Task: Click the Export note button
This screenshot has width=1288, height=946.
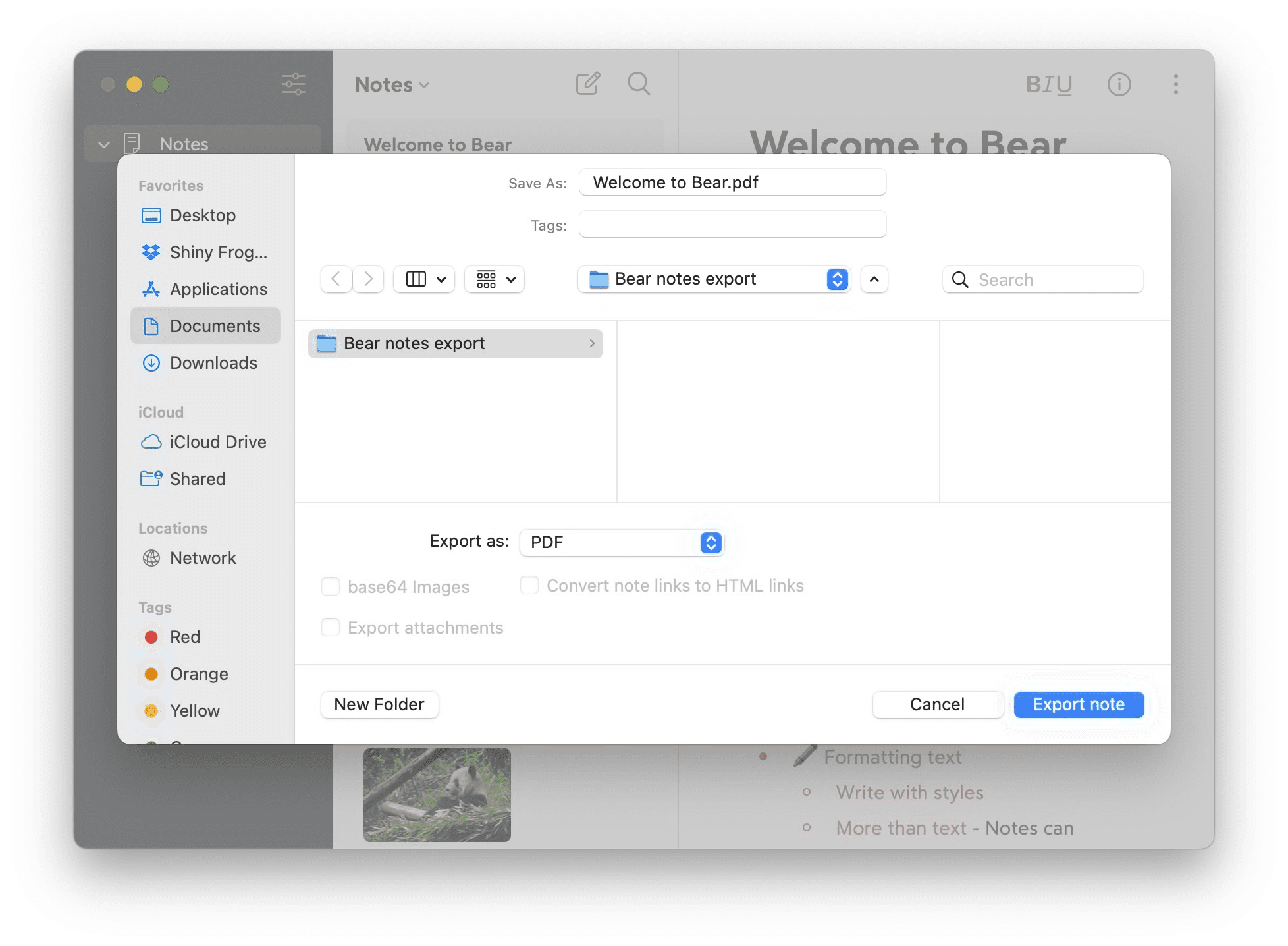Action: pyautogui.click(x=1078, y=704)
